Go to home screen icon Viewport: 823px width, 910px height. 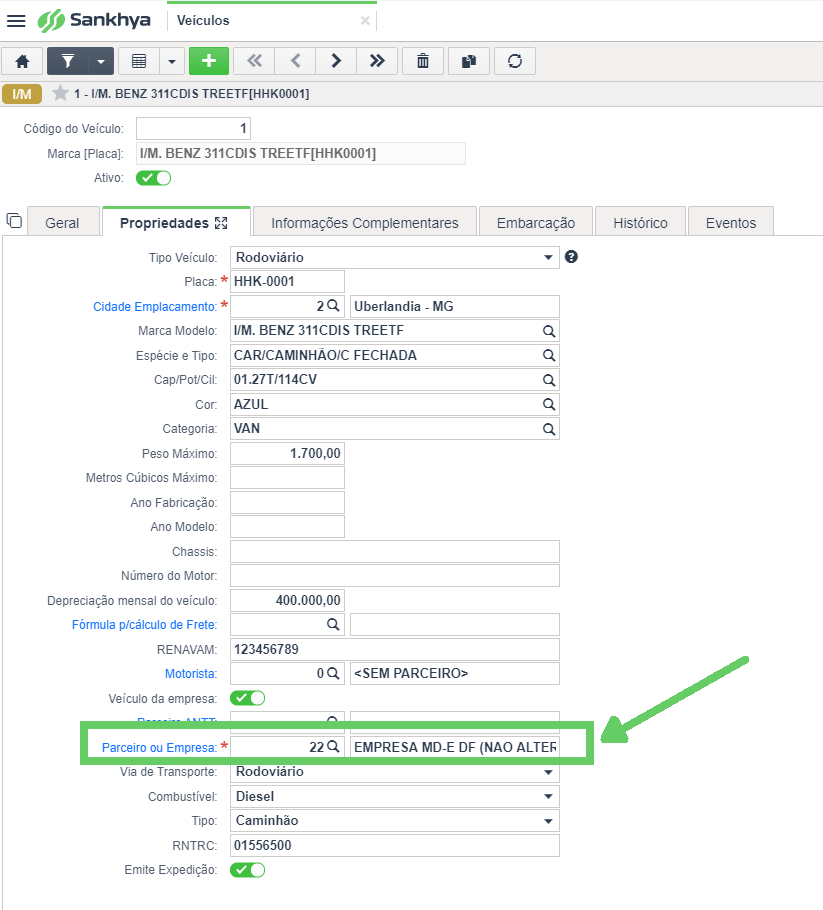[22, 61]
